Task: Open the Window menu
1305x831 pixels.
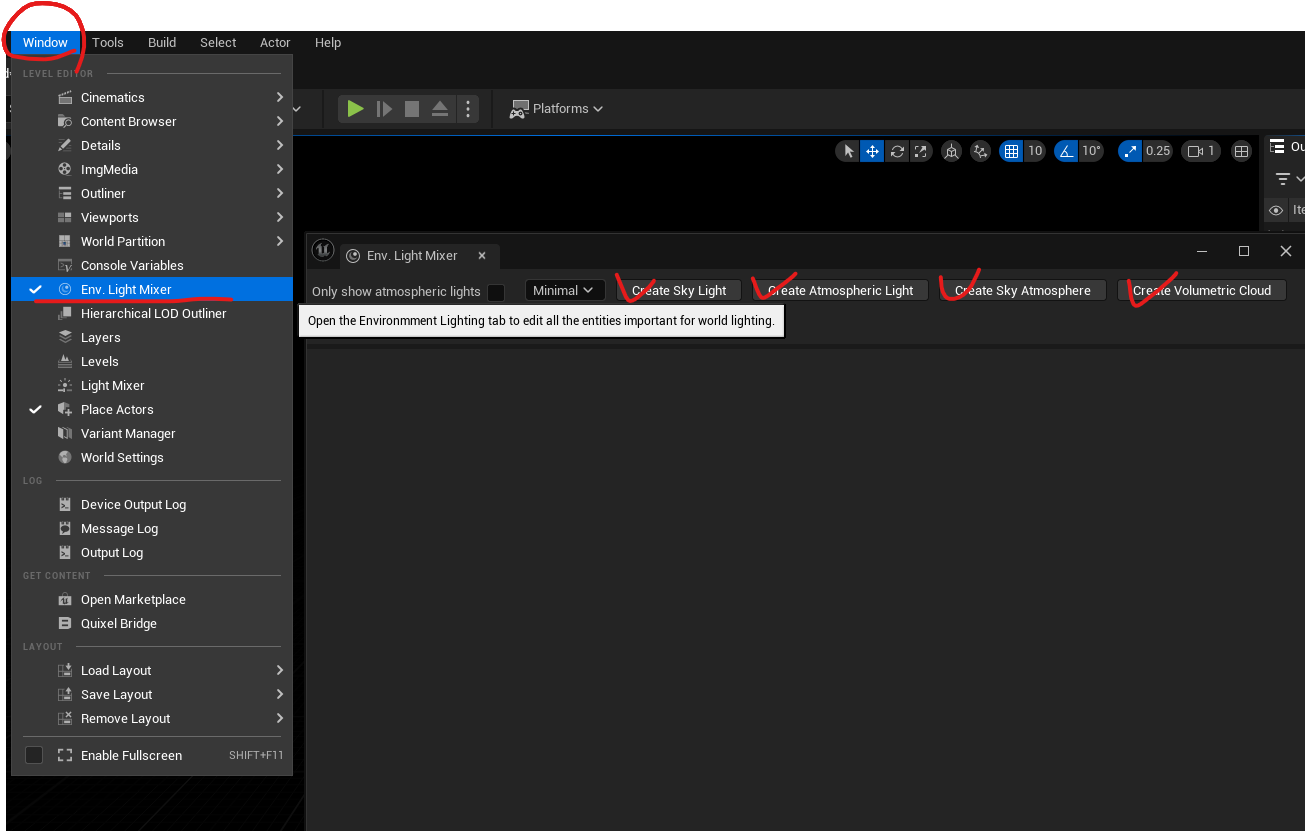Action: pyautogui.click(x=45, y=42)
